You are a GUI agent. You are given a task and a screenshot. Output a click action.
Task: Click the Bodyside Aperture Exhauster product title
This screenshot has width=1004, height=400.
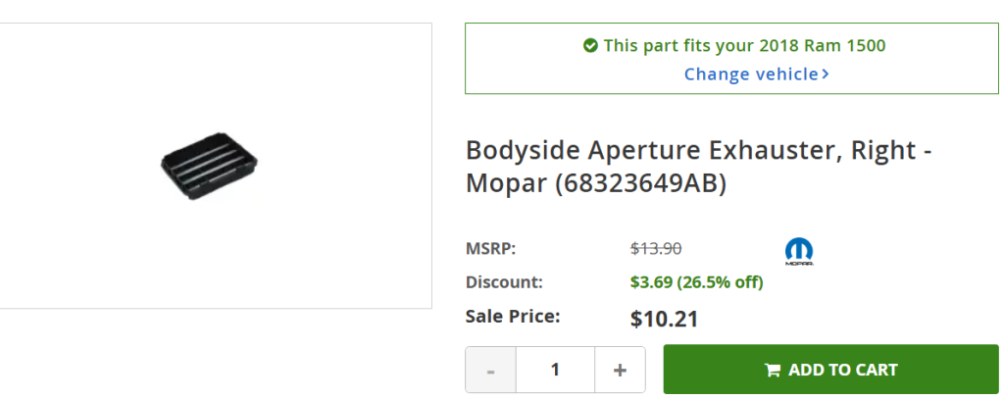tap(699, 166)
